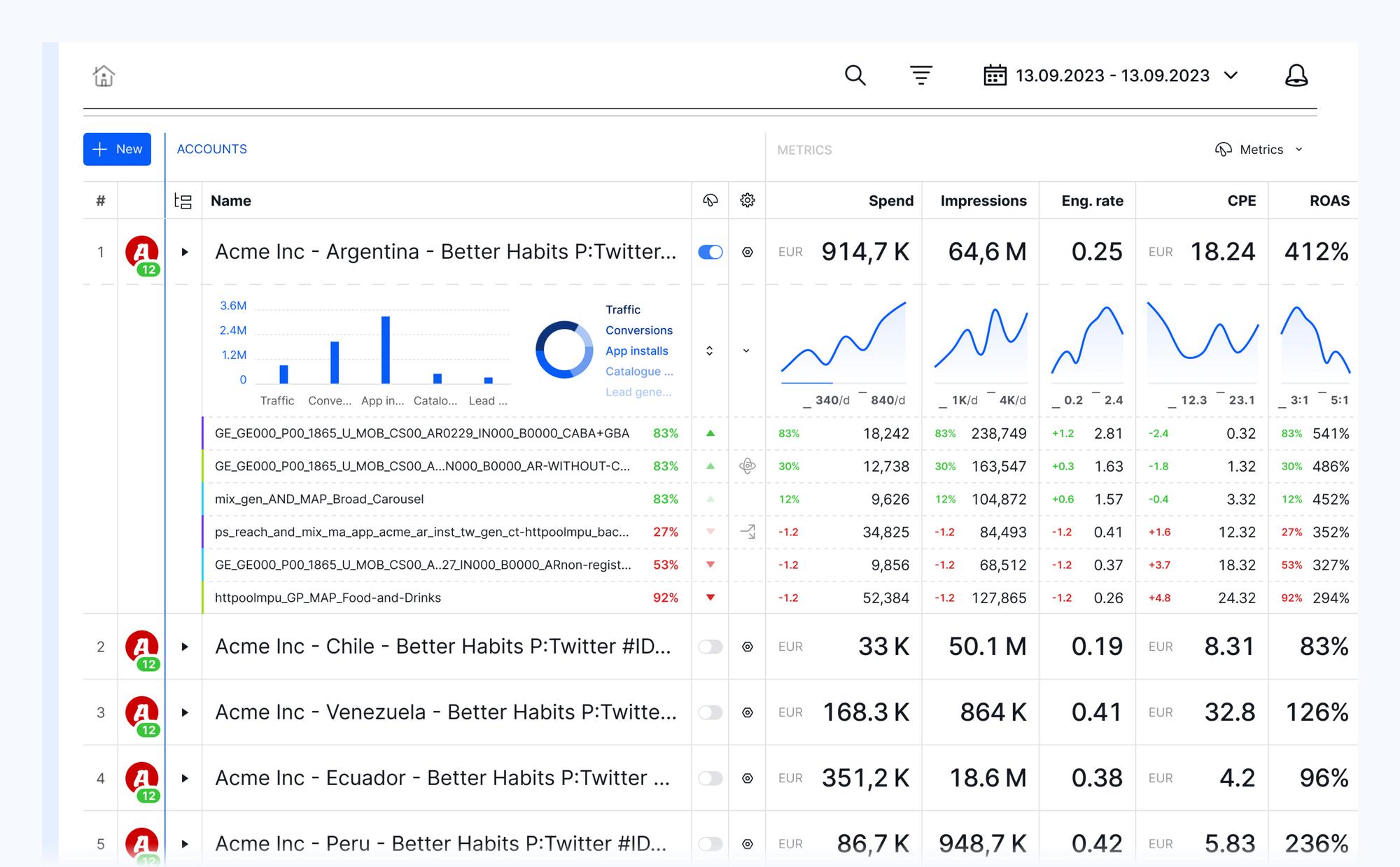Image resolution: width=1400 pixels, height=867 pixels.
Task: Disable the Argentina account toggle
Action: (710, 252)
